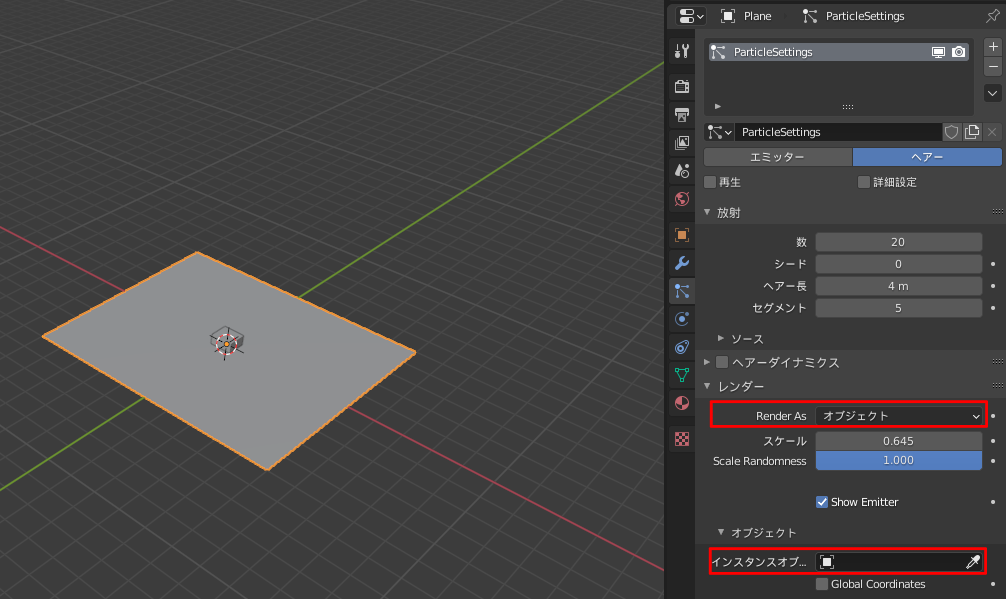Open the Modifiers wrench tab

(681, 263)
